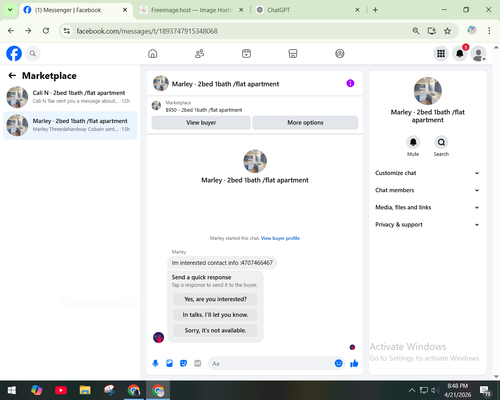This screenshot has width=500, height=400.
Task: Click the Marketplace listing thumbnail in chat header
Action: [156, 106]
